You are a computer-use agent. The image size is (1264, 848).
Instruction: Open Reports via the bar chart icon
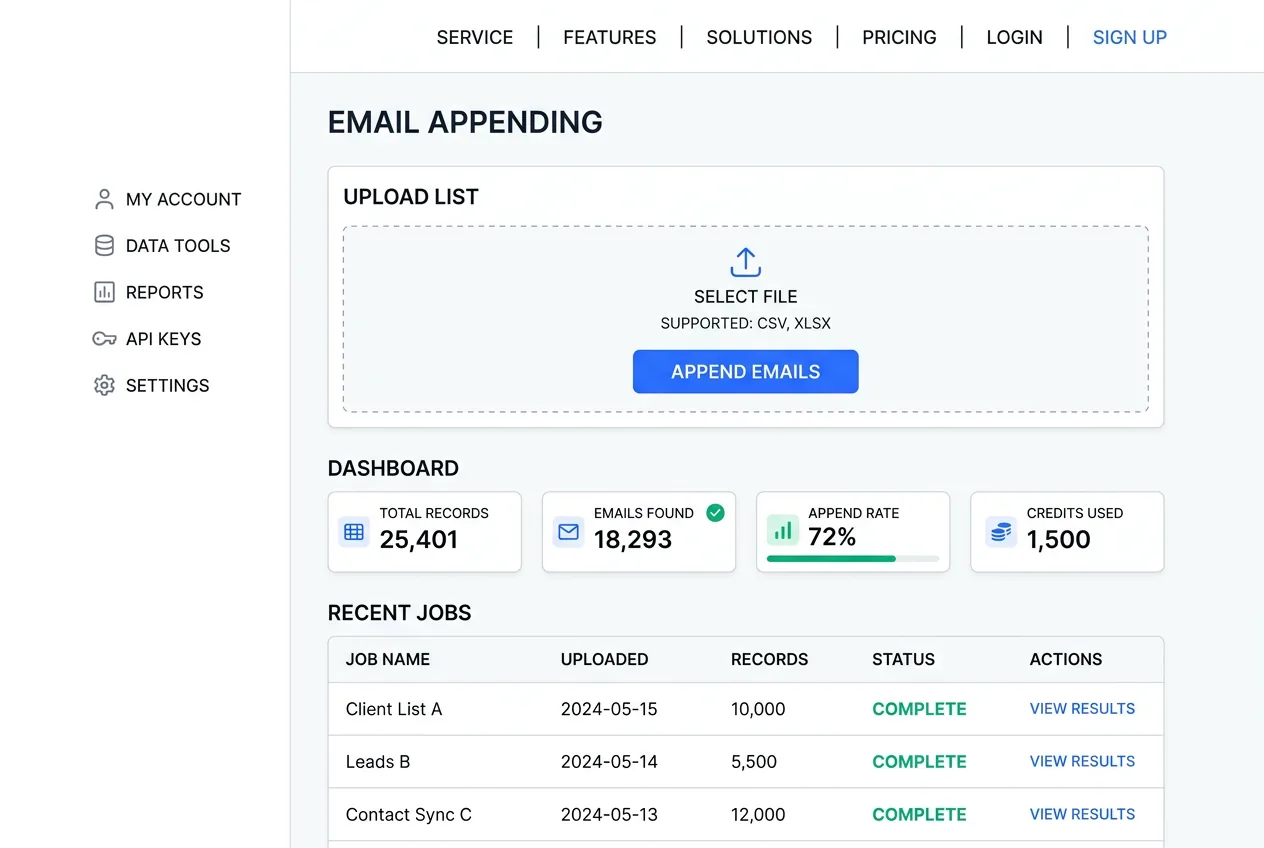(105, 292)
